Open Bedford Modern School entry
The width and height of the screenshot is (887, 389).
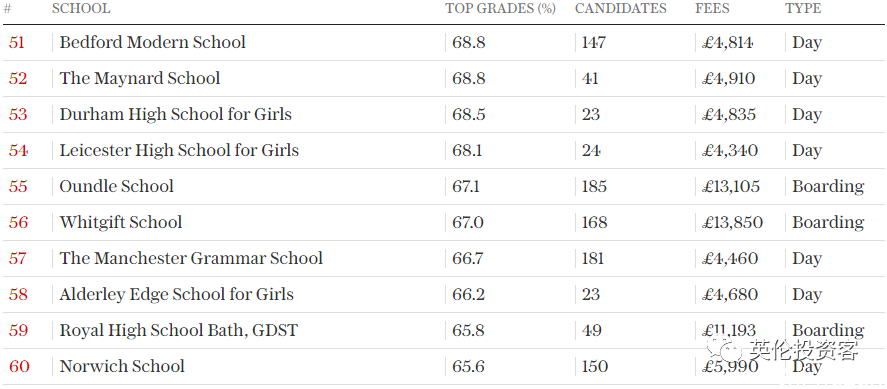(153, 42)
